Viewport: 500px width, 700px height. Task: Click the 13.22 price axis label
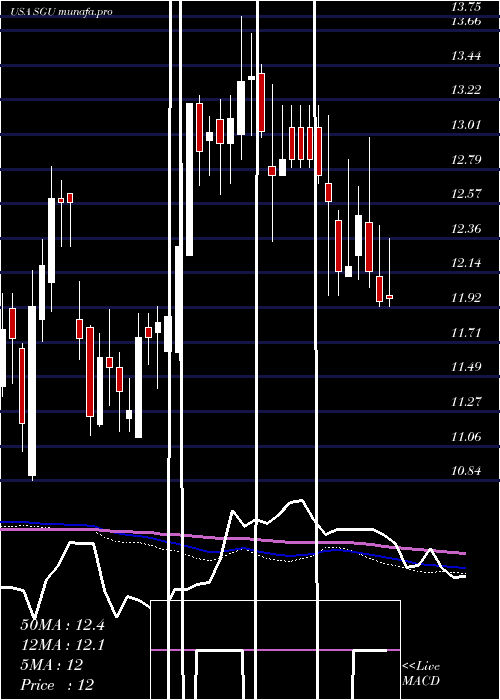[466, 90]
